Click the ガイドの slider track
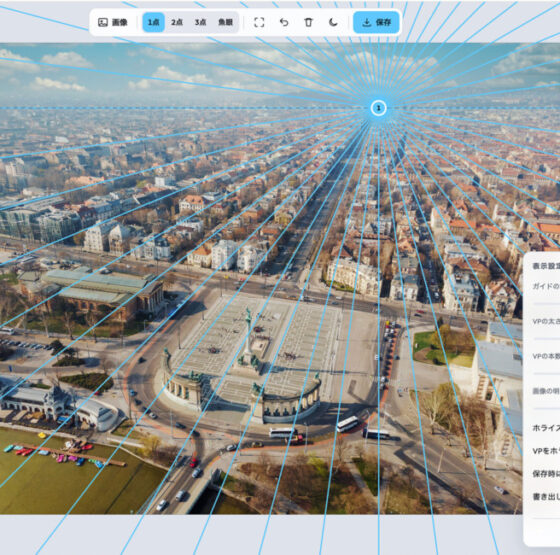 click(546, 304)
